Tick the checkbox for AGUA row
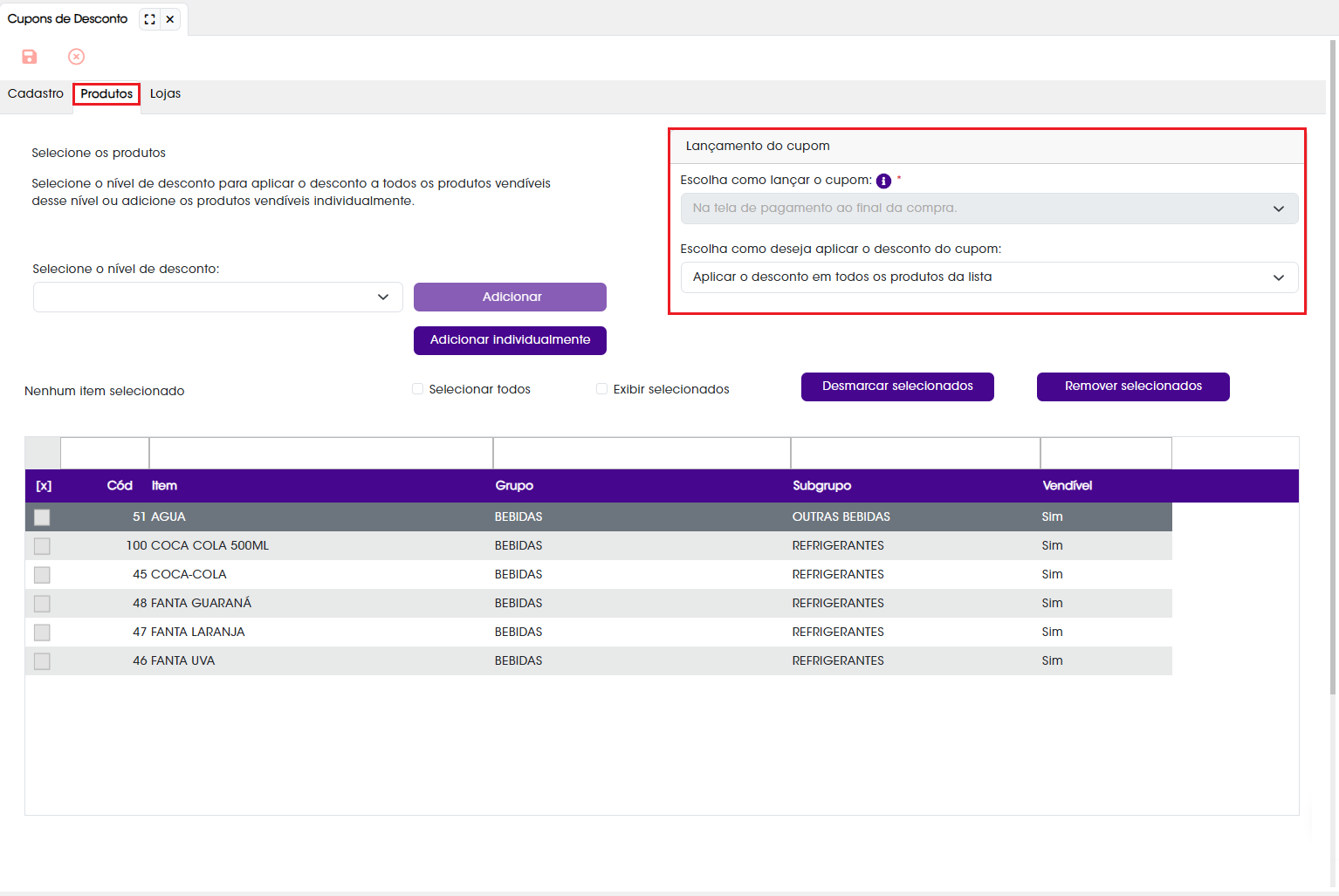This screenshot has width=1339, height=896. pos(42,517)
